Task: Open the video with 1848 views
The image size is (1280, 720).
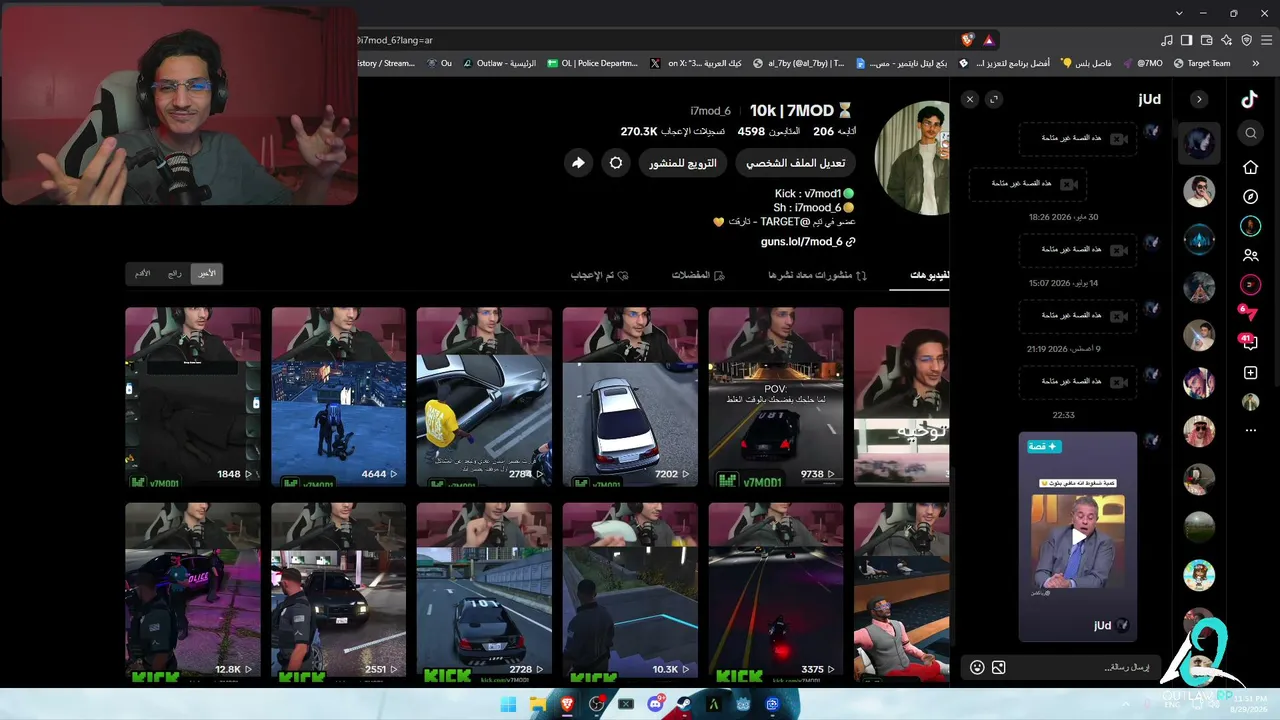Action: [193, 397]
